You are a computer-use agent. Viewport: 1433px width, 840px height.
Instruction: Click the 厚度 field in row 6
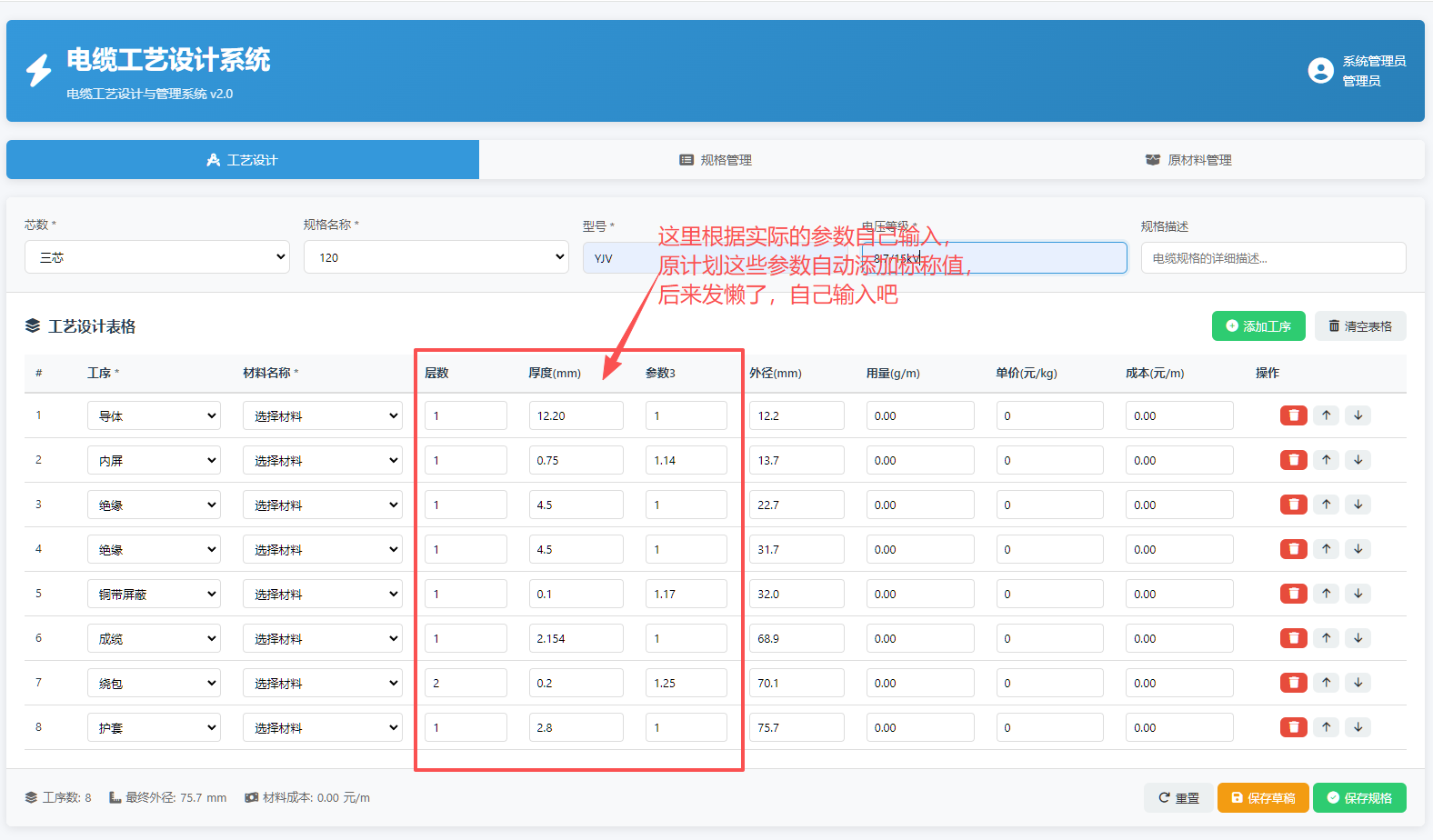pyautogui.click(x=576, y=639)
